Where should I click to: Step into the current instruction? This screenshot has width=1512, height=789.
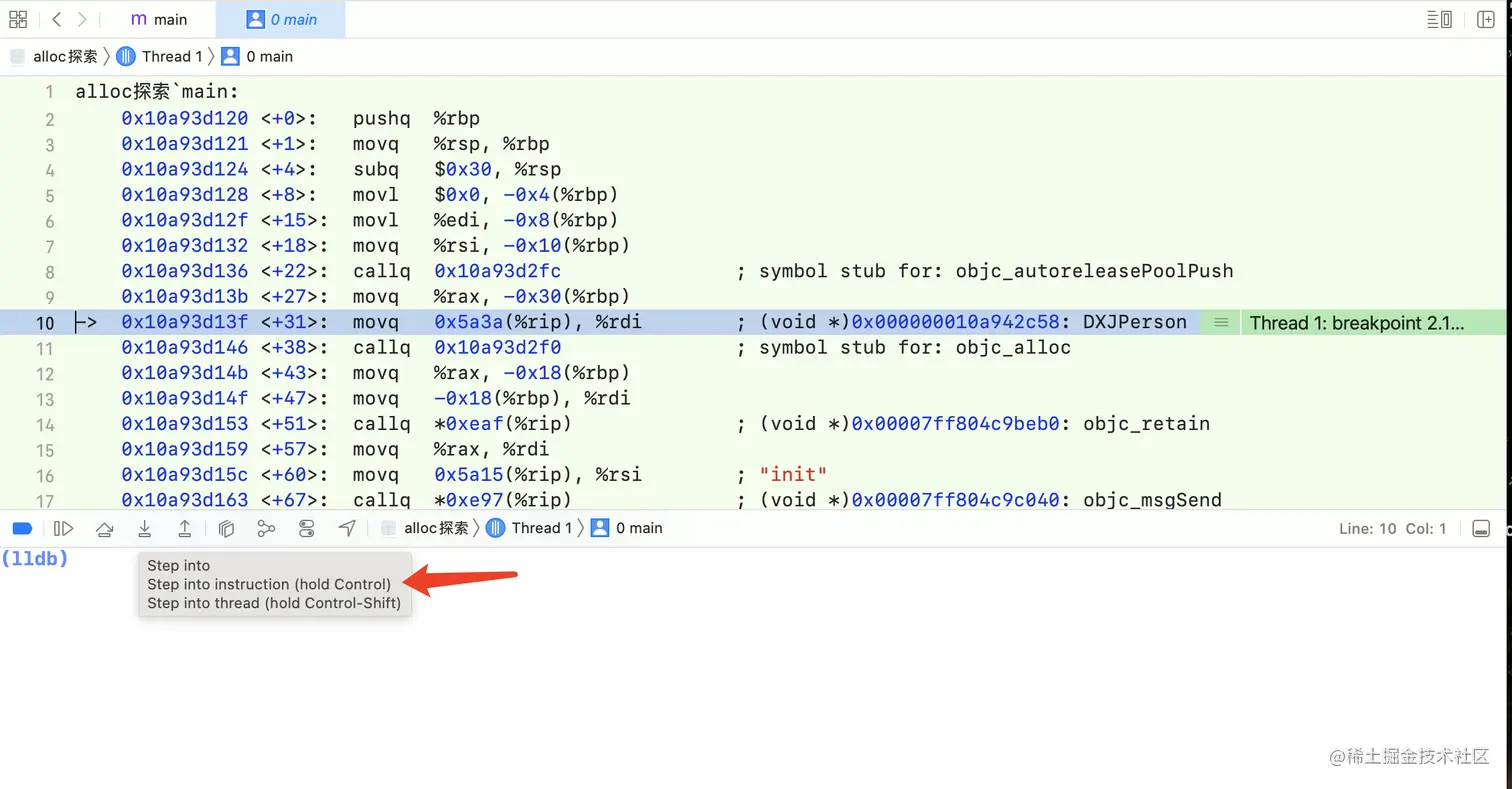click(145, 528)
